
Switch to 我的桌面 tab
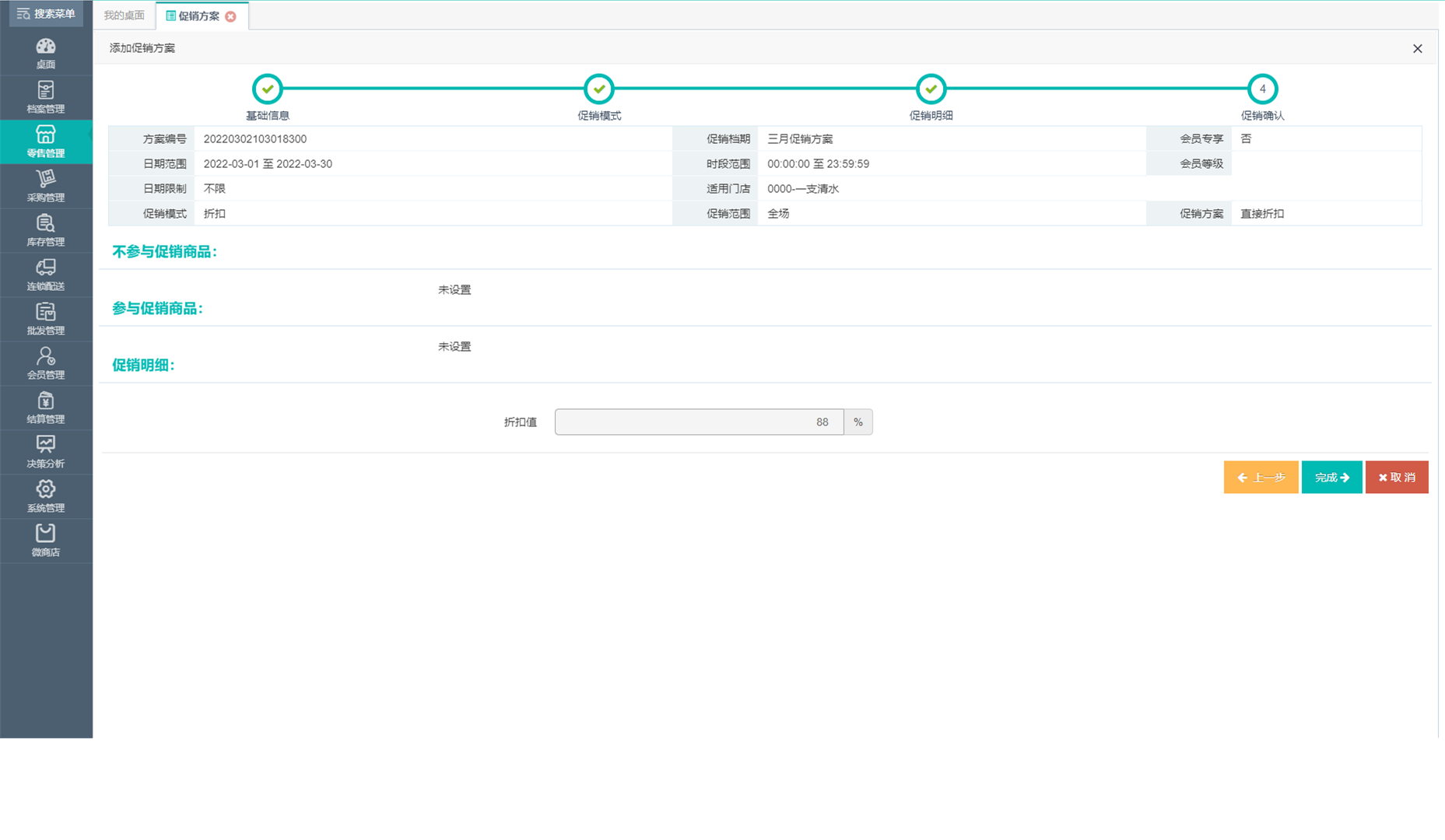coord(125,16)
